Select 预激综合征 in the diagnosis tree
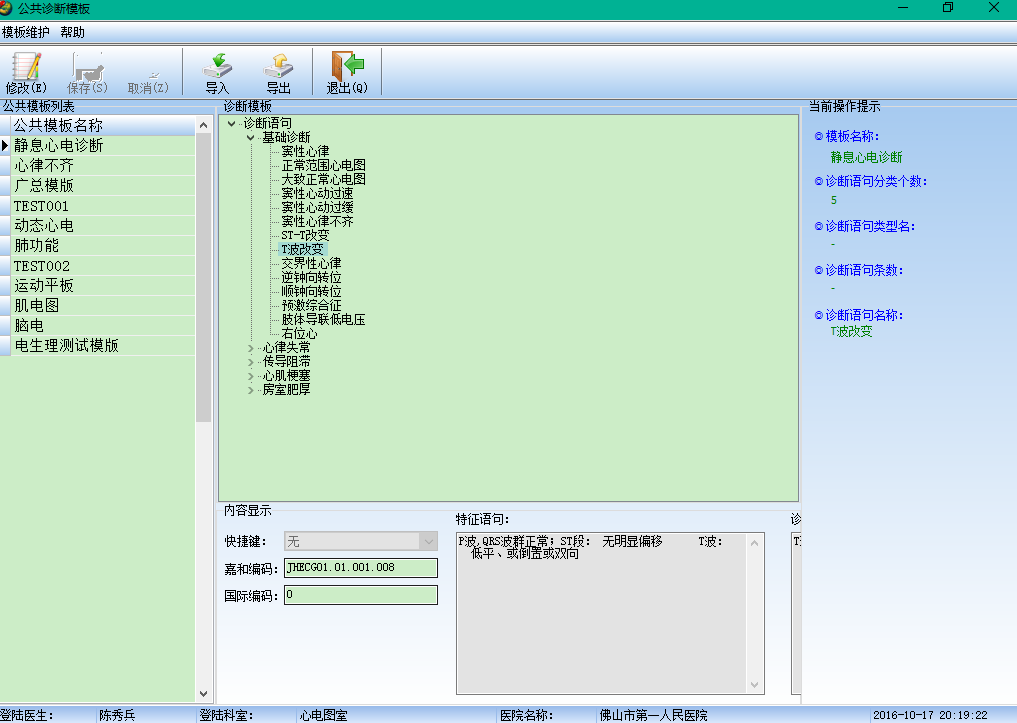Image resolution: width=1017 pixels, height=723 pixels. click(x=311, y=305)
